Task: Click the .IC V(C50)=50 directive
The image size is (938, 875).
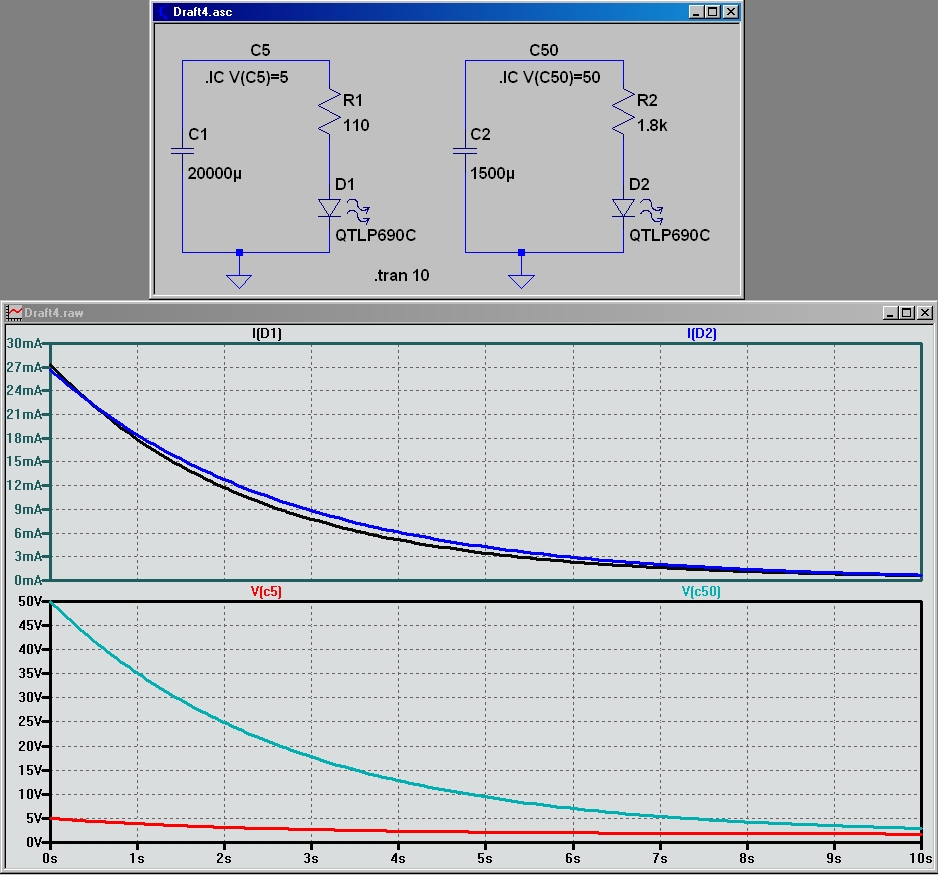Action: [550, 77]
